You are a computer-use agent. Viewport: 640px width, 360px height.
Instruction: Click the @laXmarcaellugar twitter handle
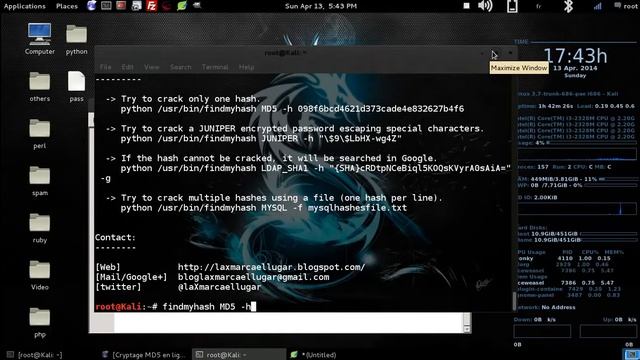click(x=219, y=287)
